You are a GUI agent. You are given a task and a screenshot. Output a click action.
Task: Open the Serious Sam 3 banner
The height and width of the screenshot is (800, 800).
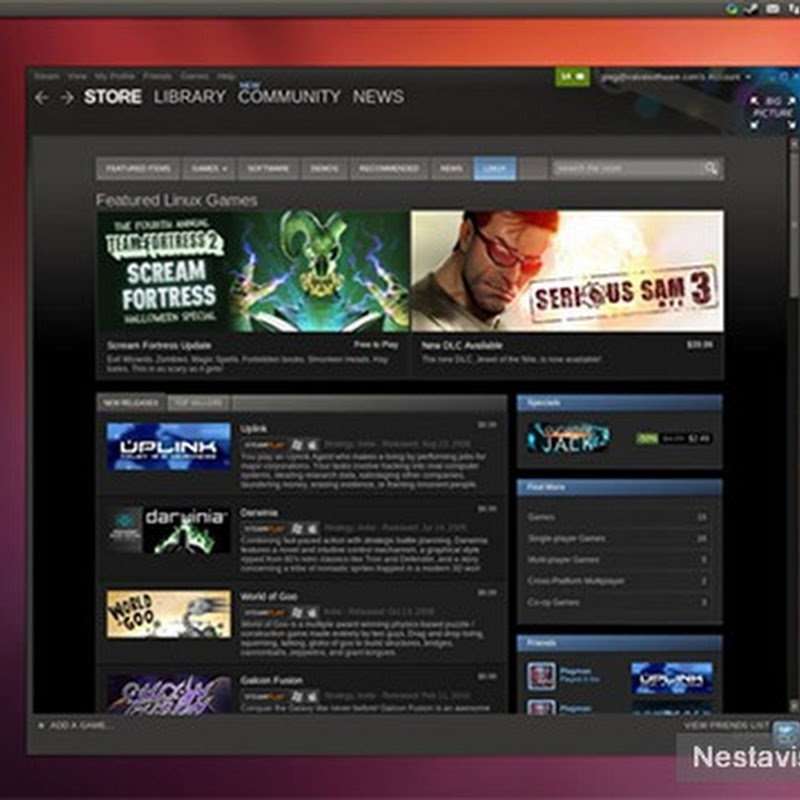pyautogui.click(x=567, y=271)
